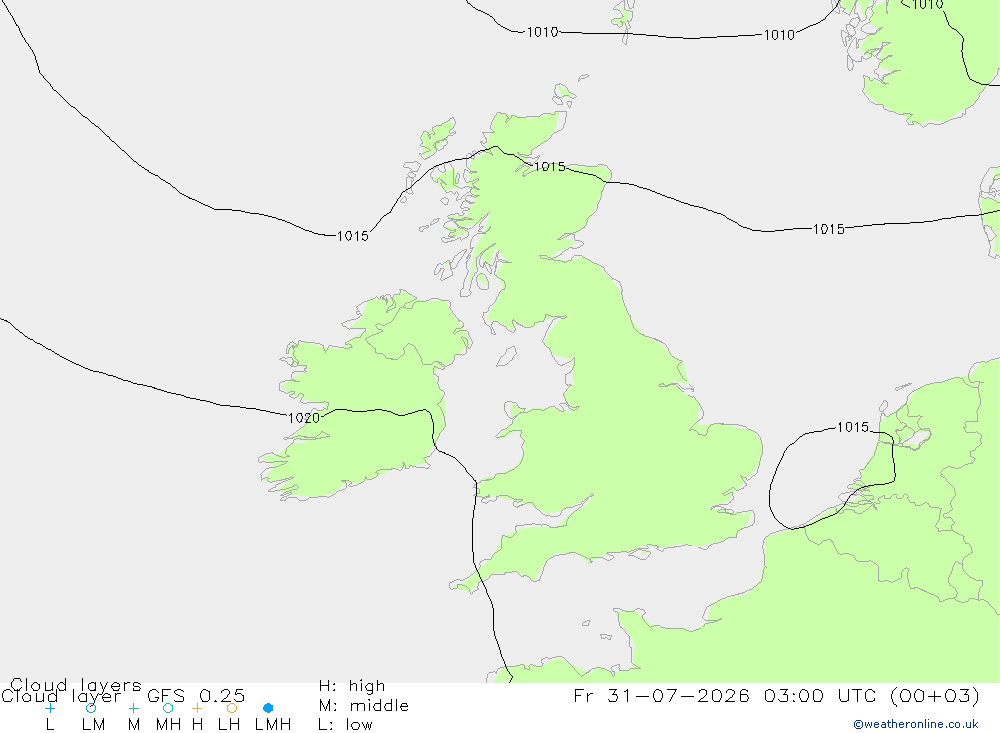This screenshot has height=733, width=1000.
Task: Open the weatheronline.co.uk copyright link
Action: [x=915, y=724]
